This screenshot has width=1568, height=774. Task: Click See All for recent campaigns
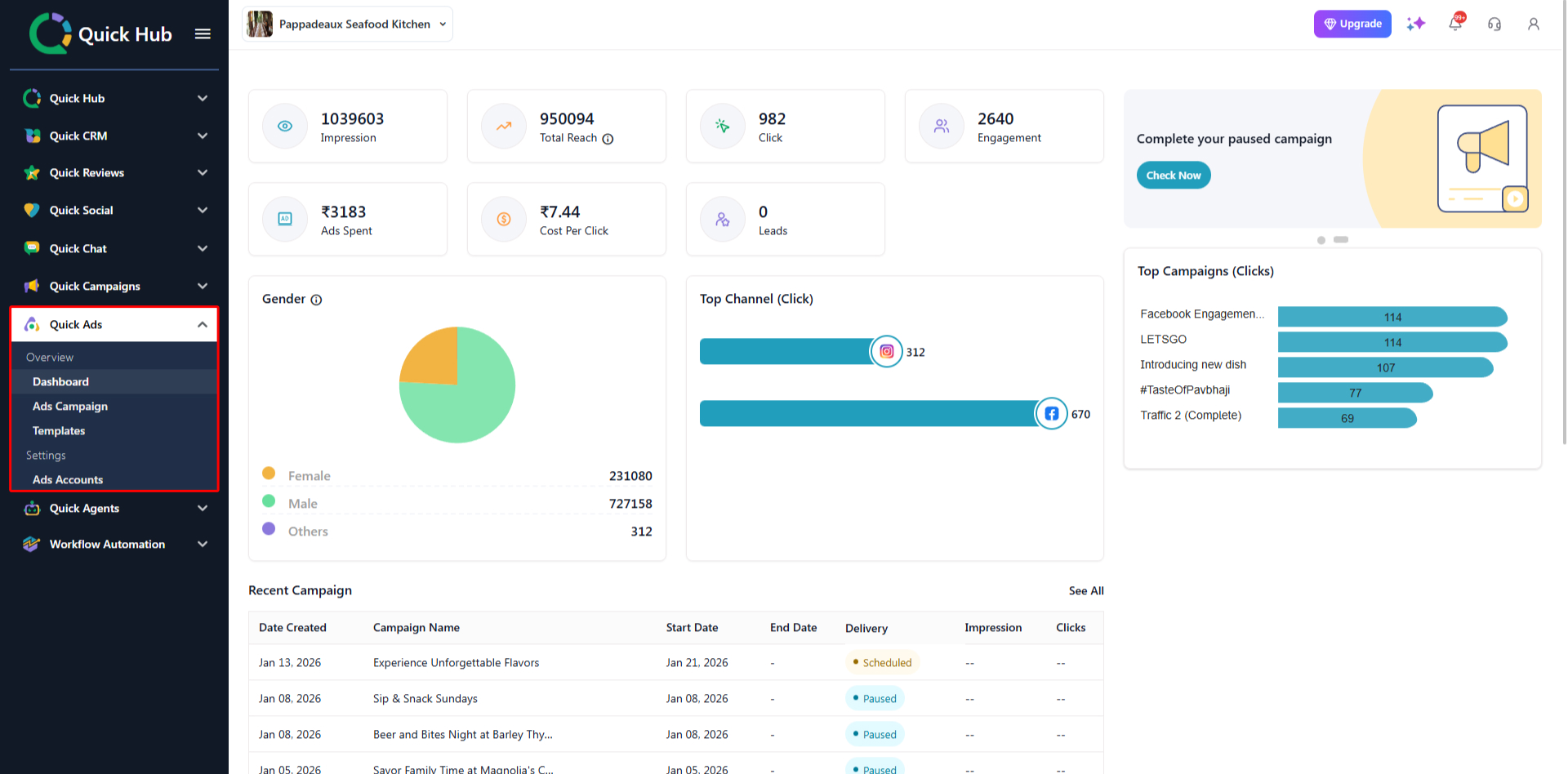1085,590
